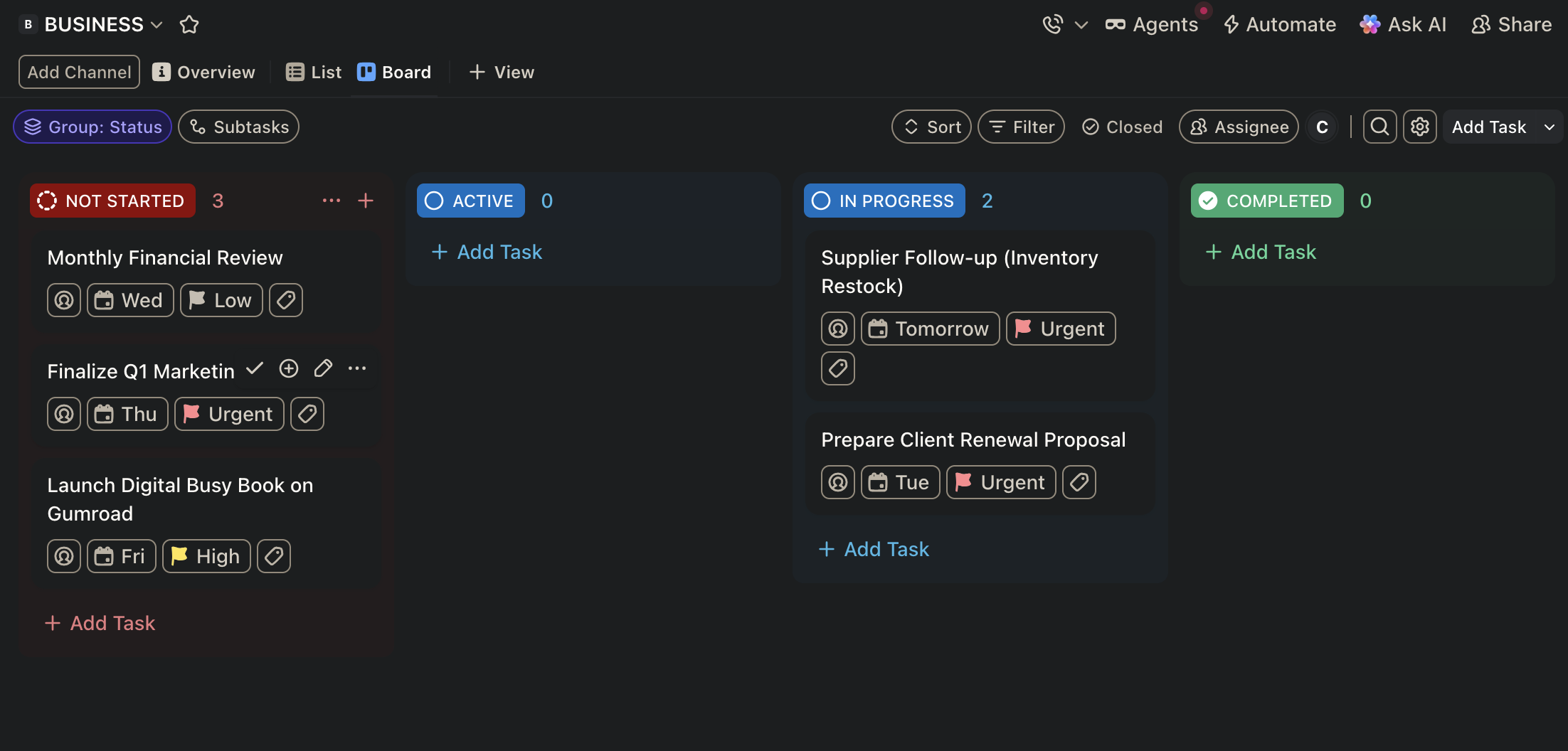This screenshot has height=751, width=1568.
Task: Collapse the COMPLETED status column header
Action: point(1267,201)
